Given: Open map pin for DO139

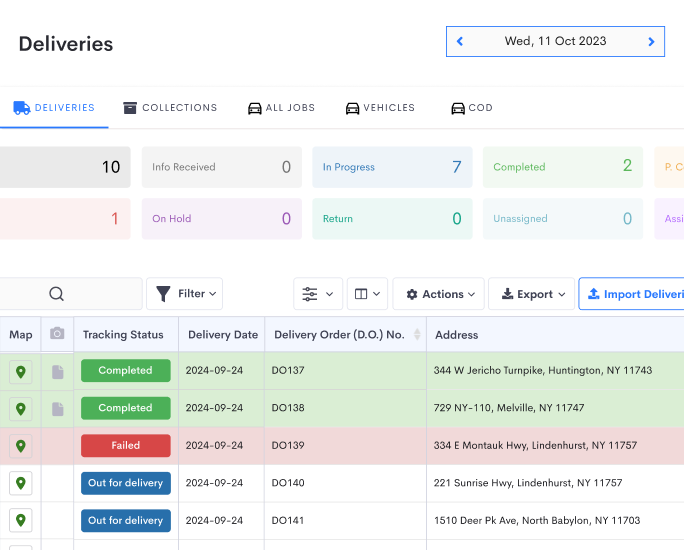Looking at the screenshot, I should coord(21,446).
